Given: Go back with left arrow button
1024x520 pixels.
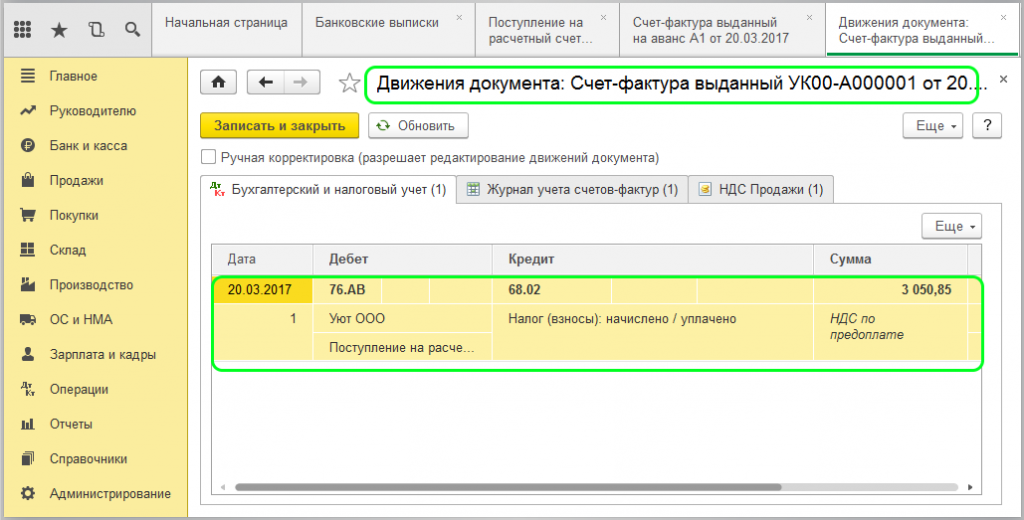Looking at the screenshot, I should [265, 83].
